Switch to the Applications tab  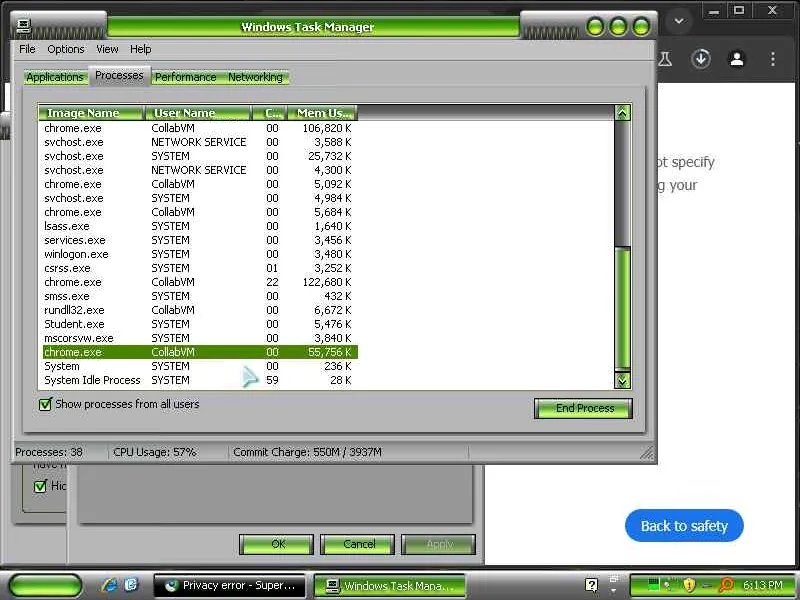[x=55, y=77]
